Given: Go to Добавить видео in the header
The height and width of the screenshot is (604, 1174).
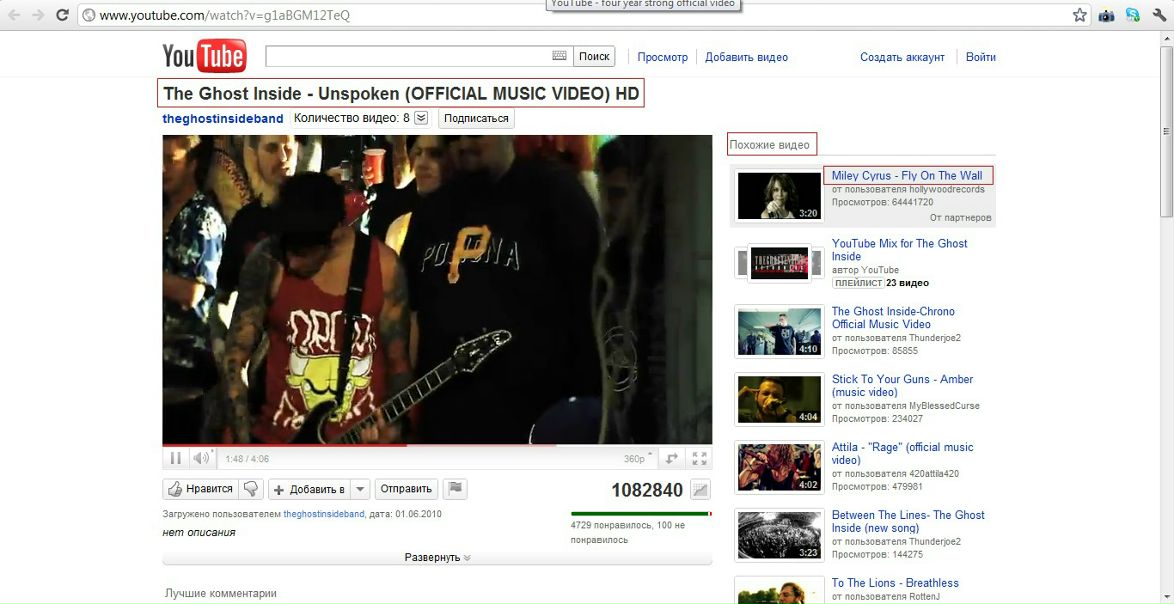Looking at the screenshot, I should pos(746,57).
